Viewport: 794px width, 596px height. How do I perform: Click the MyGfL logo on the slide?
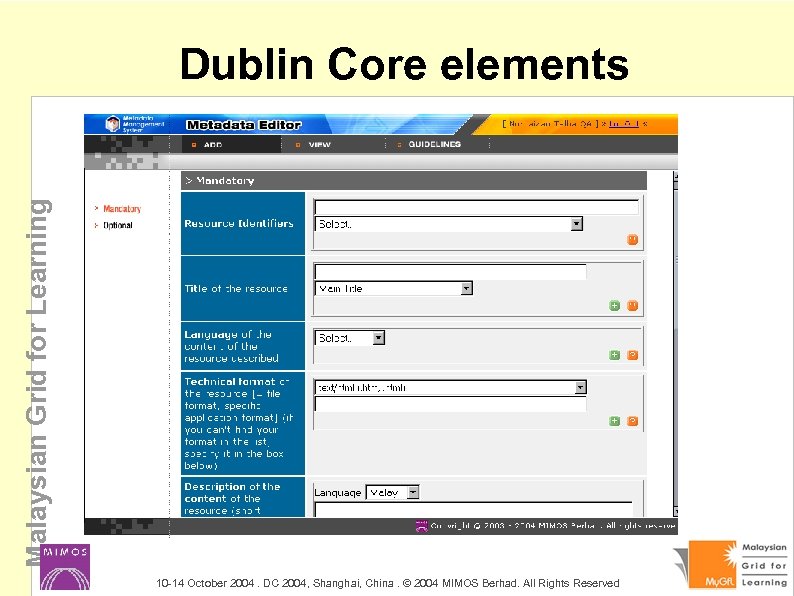point(729,565)
